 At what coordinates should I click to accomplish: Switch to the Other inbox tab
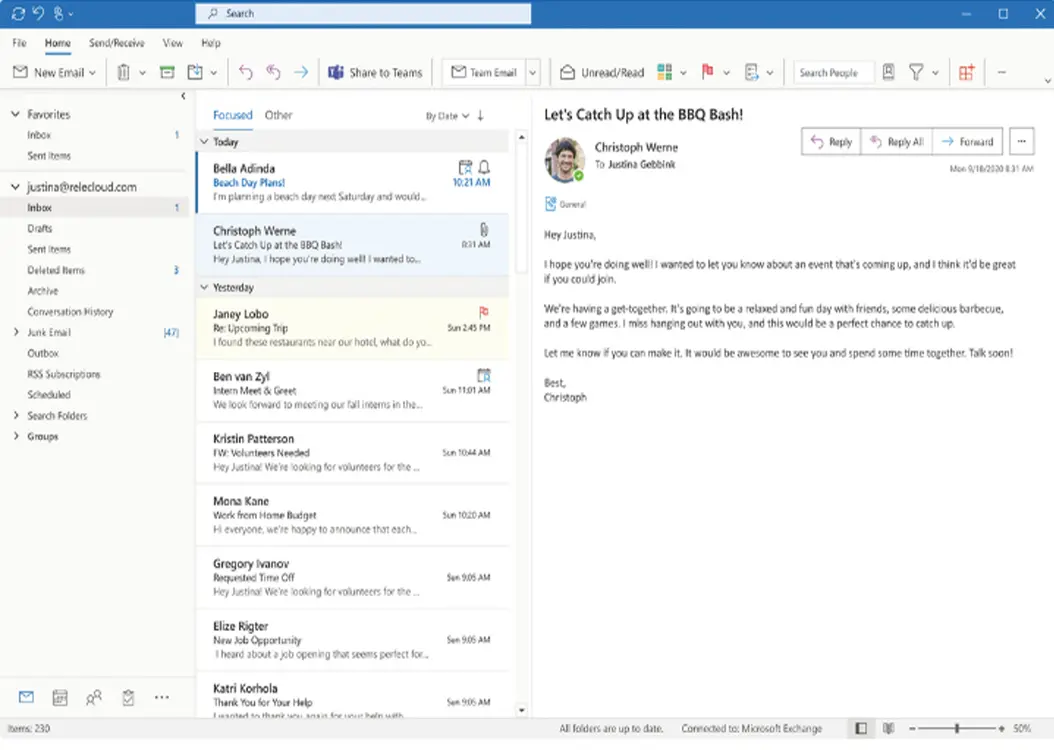point(278,115)
